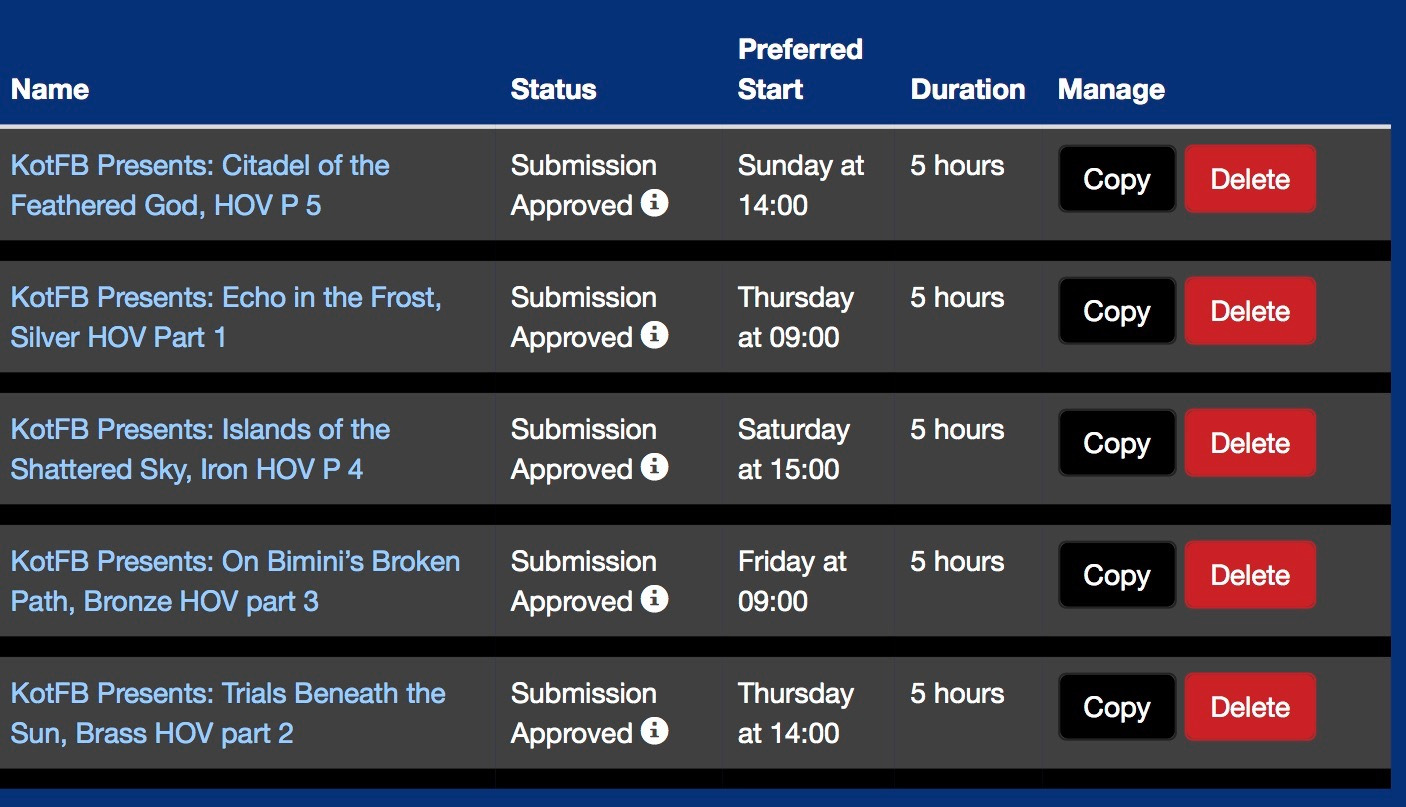
Task: Delete the On Bimini's Broken Path event
Action: tap(1250, 576)
